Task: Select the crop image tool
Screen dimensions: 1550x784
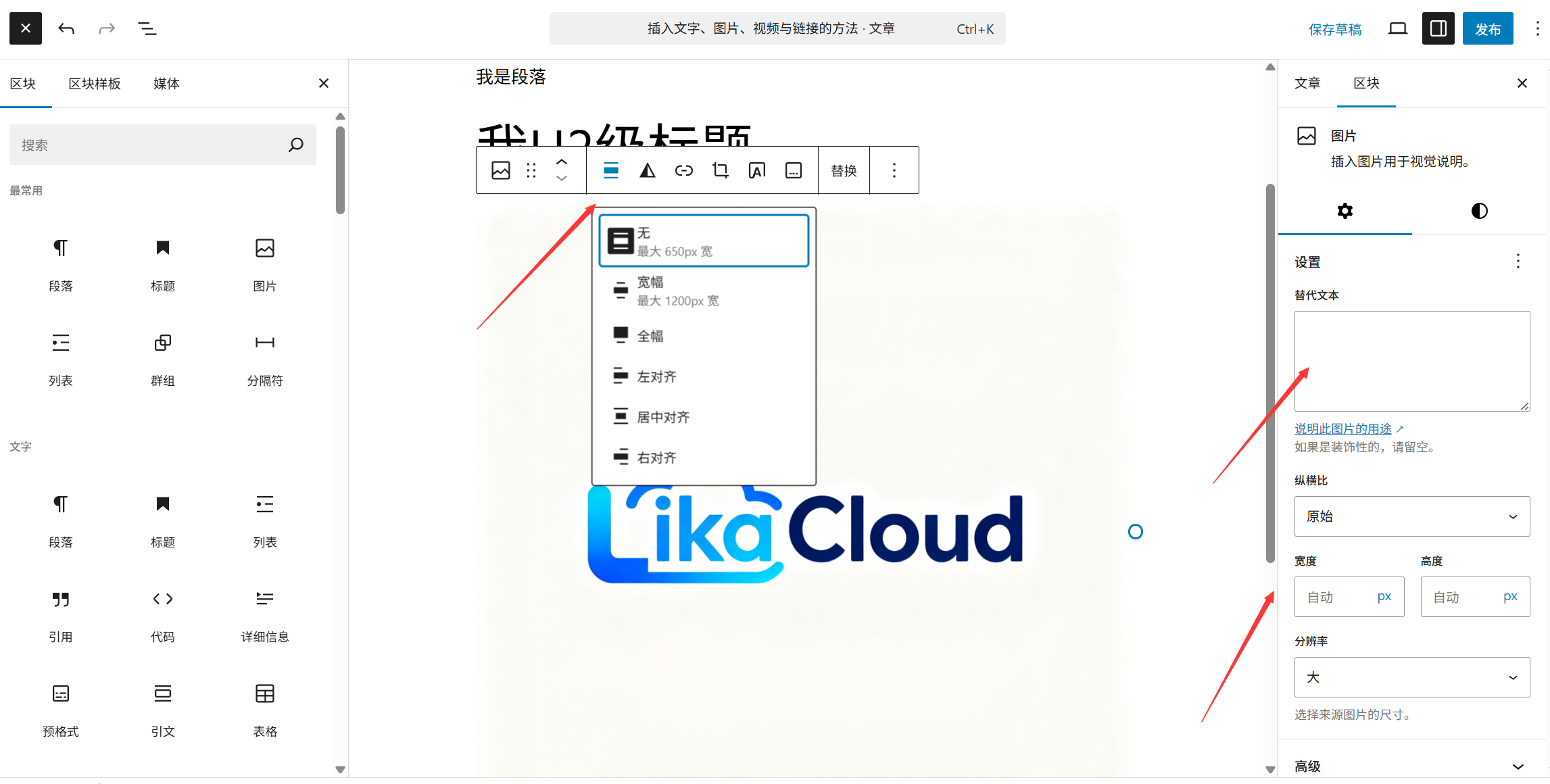Action: 721,170
